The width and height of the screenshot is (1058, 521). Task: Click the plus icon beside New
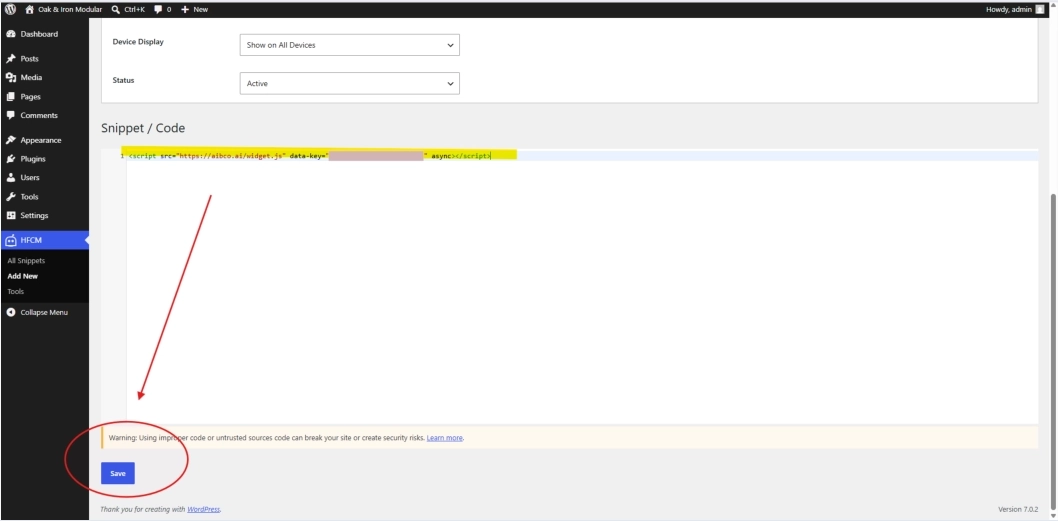(185, 9)
